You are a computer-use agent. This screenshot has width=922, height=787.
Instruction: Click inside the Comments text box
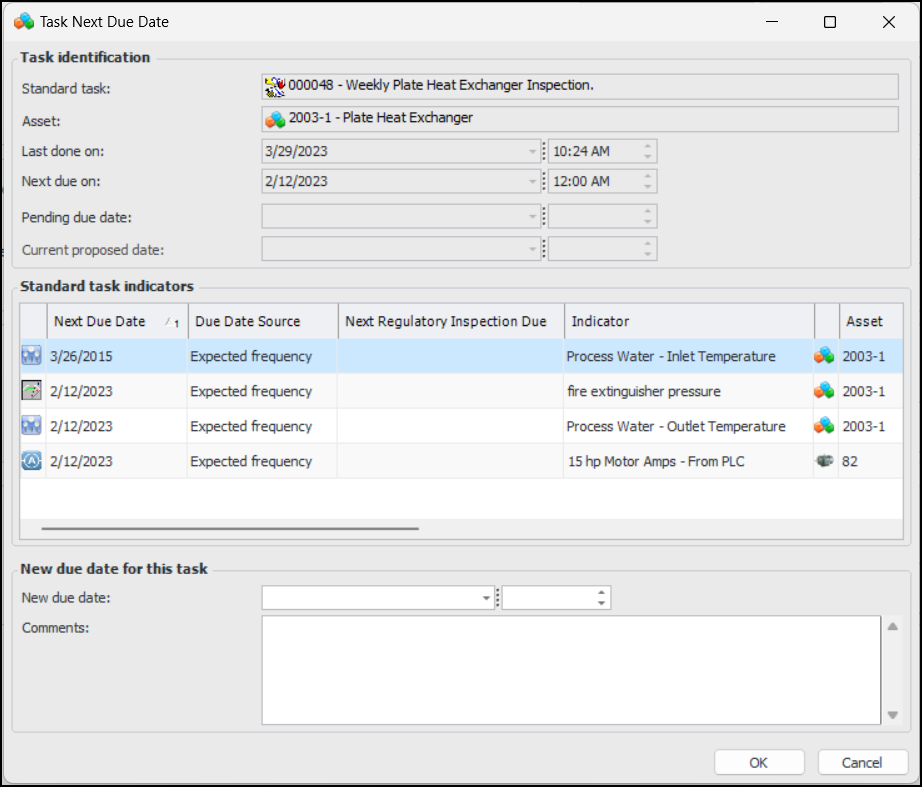[x=570, y=669]
